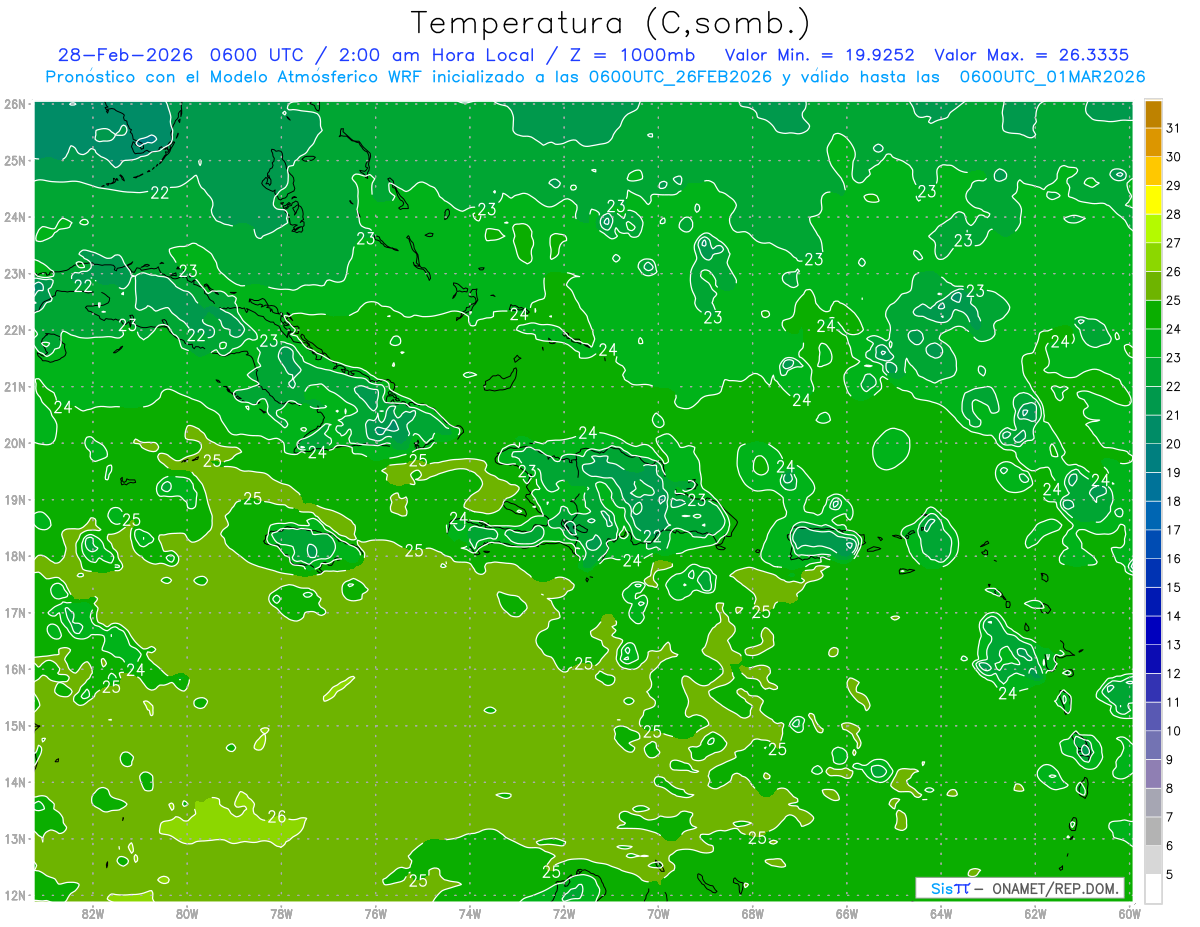Click the "14N" latitude label
The width and height of the screenshot is (1200, 927).
click(15, 782)
